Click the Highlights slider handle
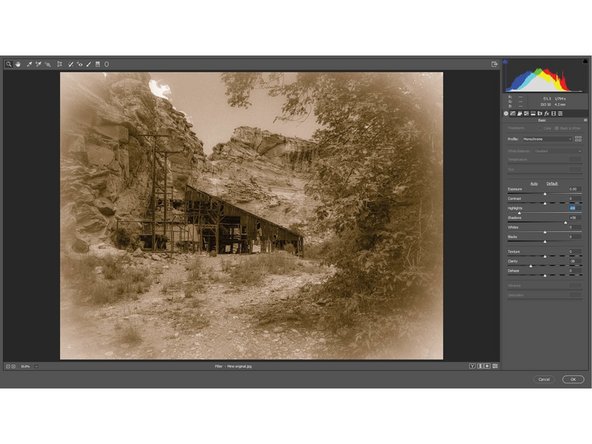 point(519,213)
